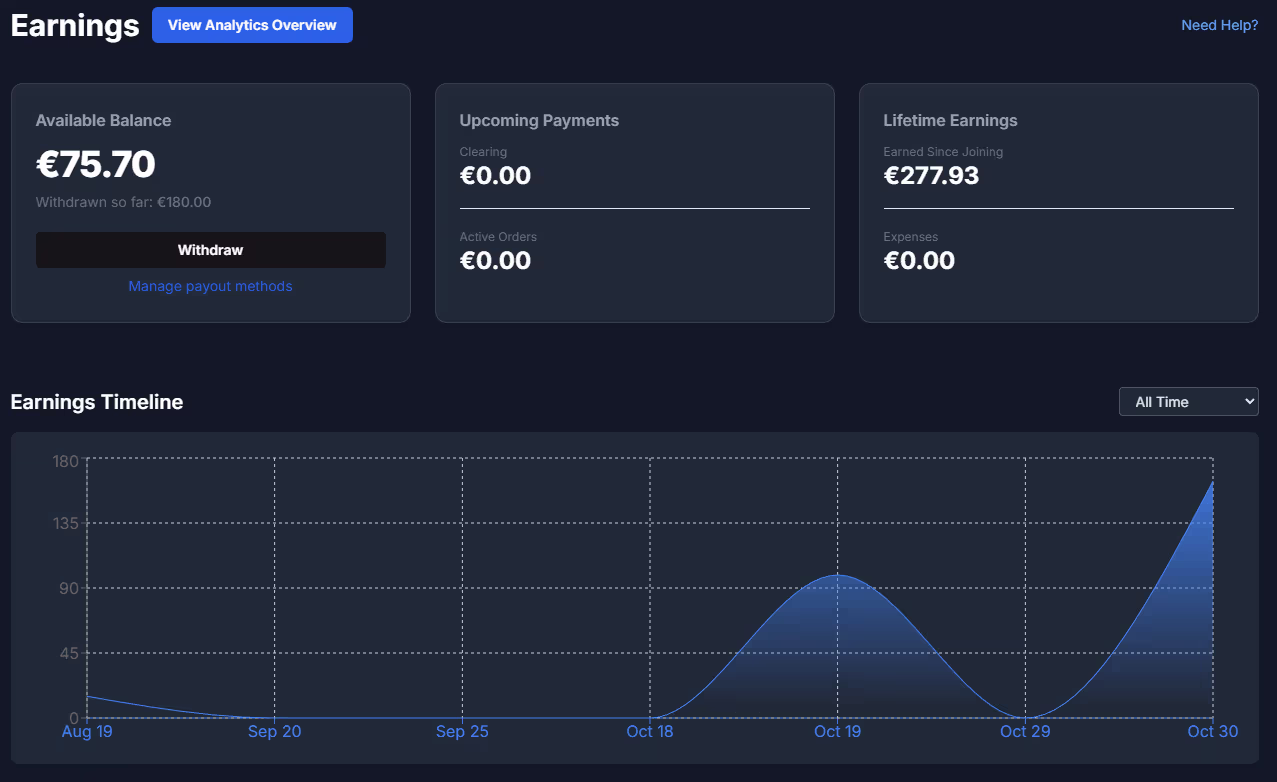
Task: Click the Oct 29 date label
Action: click(x=1024, y=731)
